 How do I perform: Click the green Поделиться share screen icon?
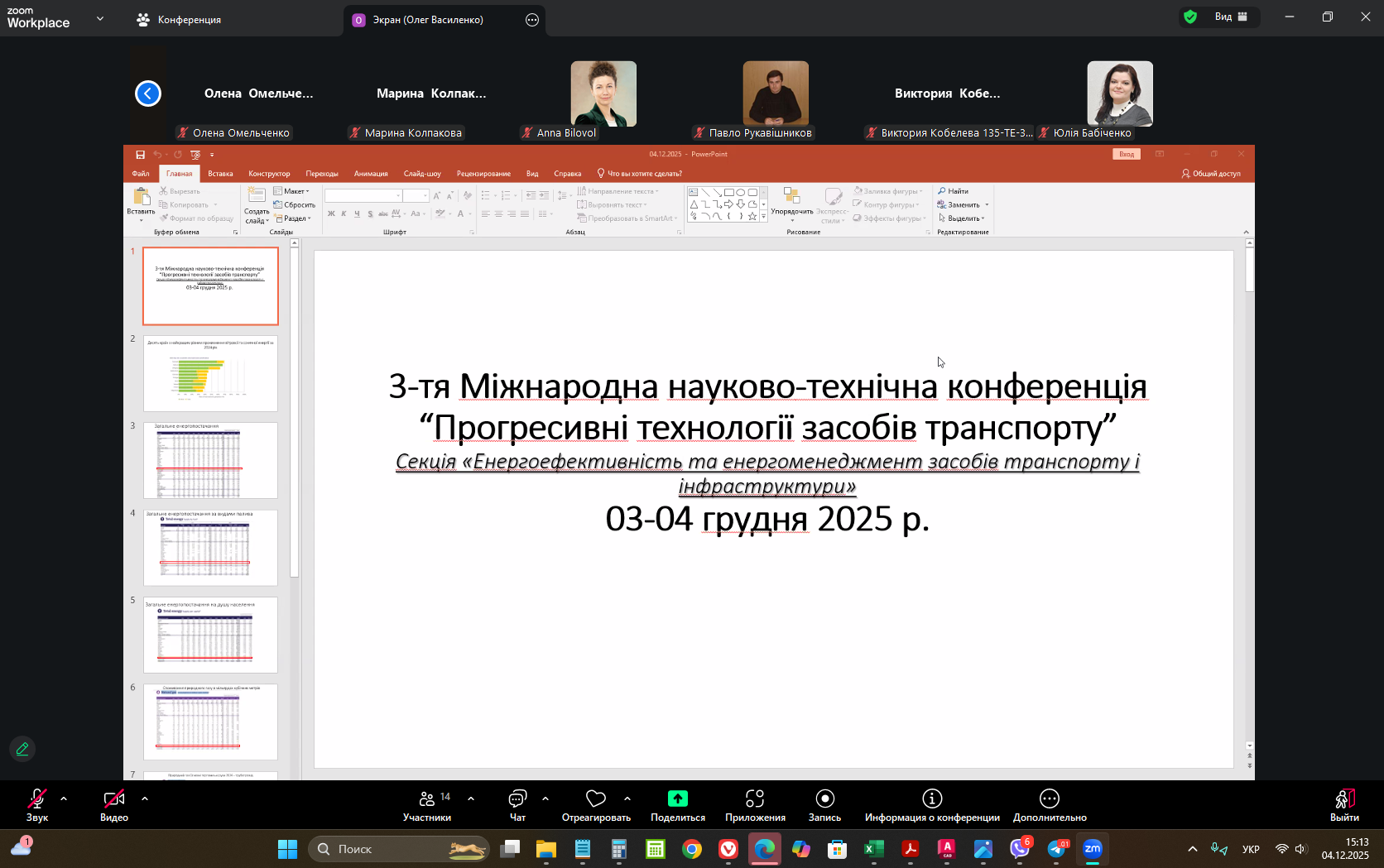click(678, 799)
